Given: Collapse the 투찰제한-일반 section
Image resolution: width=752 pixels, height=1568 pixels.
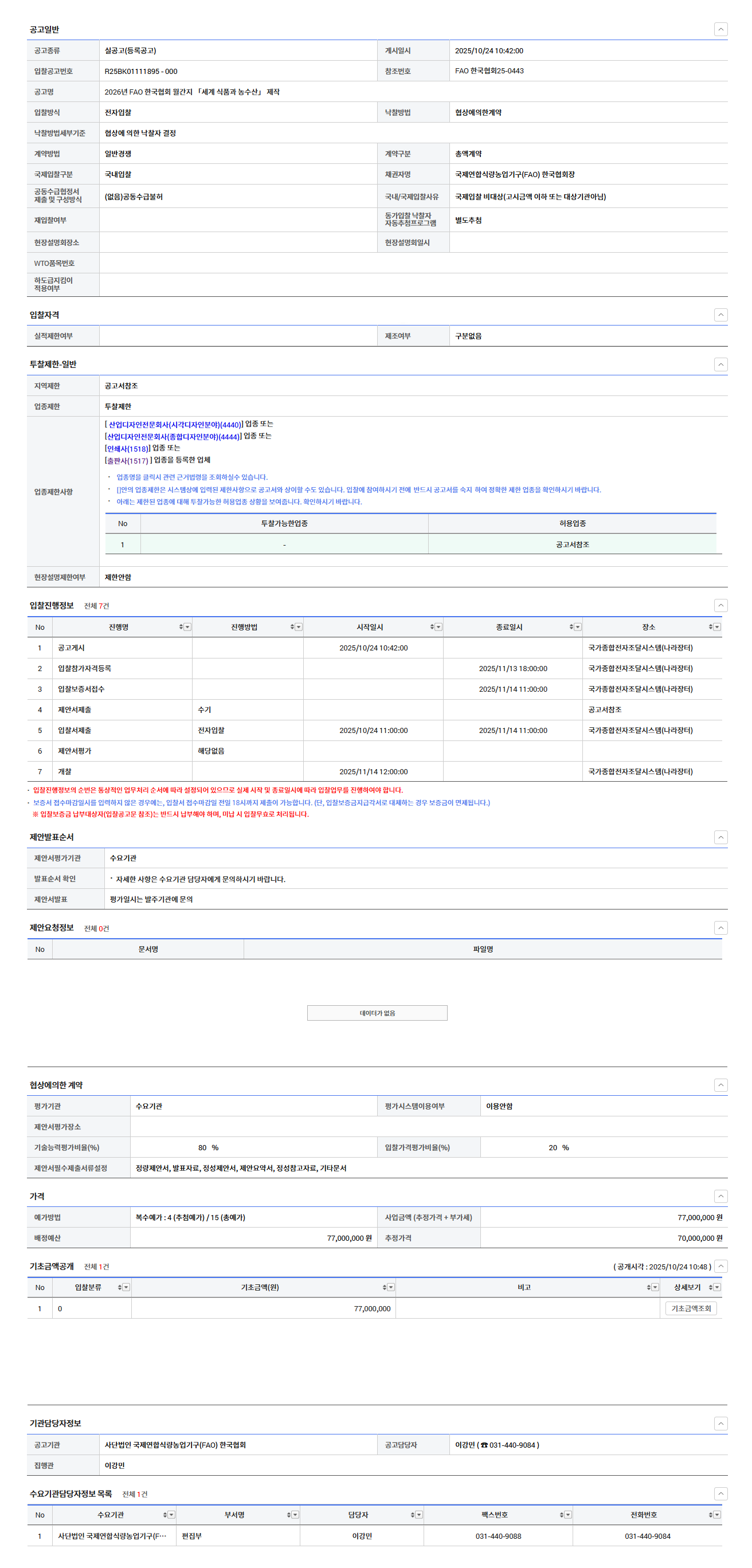Looking at the screenshot, I should pos(720,364).
